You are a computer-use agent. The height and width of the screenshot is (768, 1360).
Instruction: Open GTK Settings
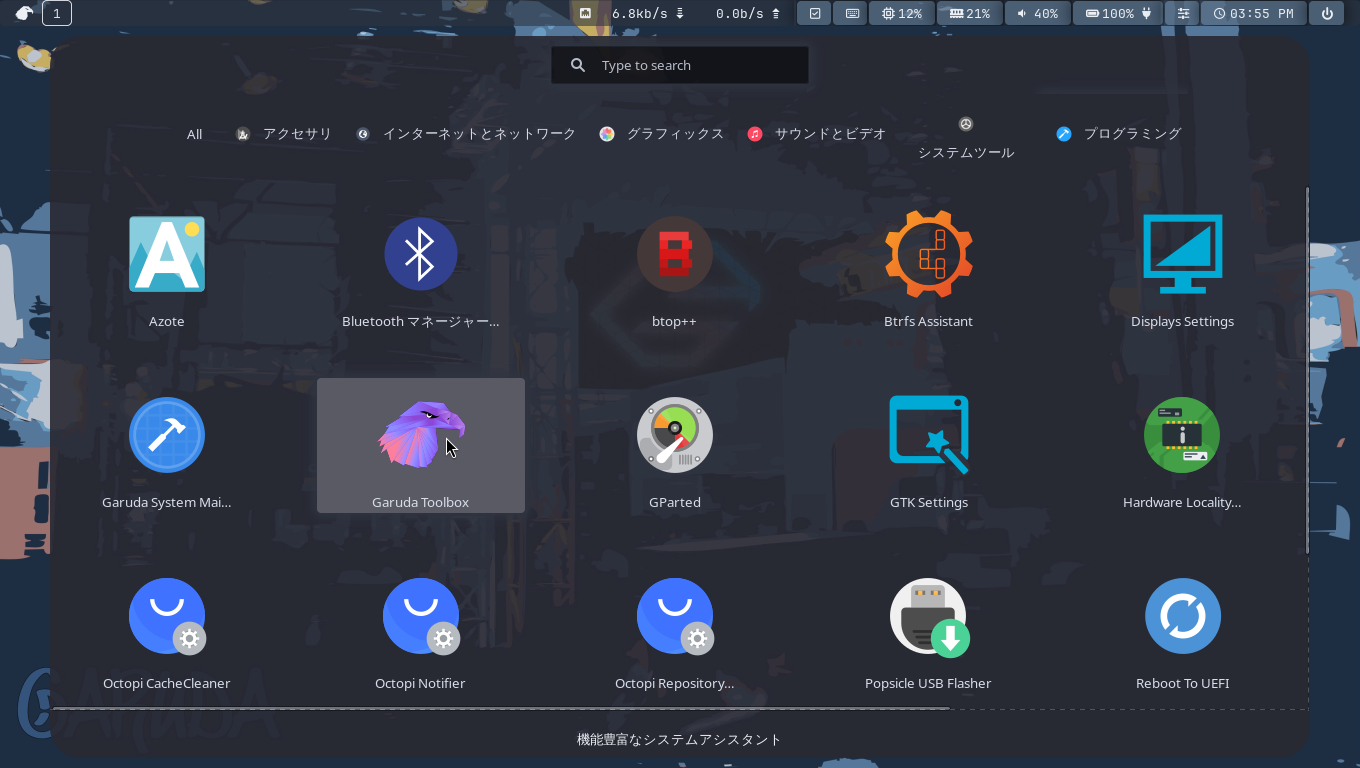(x=928, y=446)
